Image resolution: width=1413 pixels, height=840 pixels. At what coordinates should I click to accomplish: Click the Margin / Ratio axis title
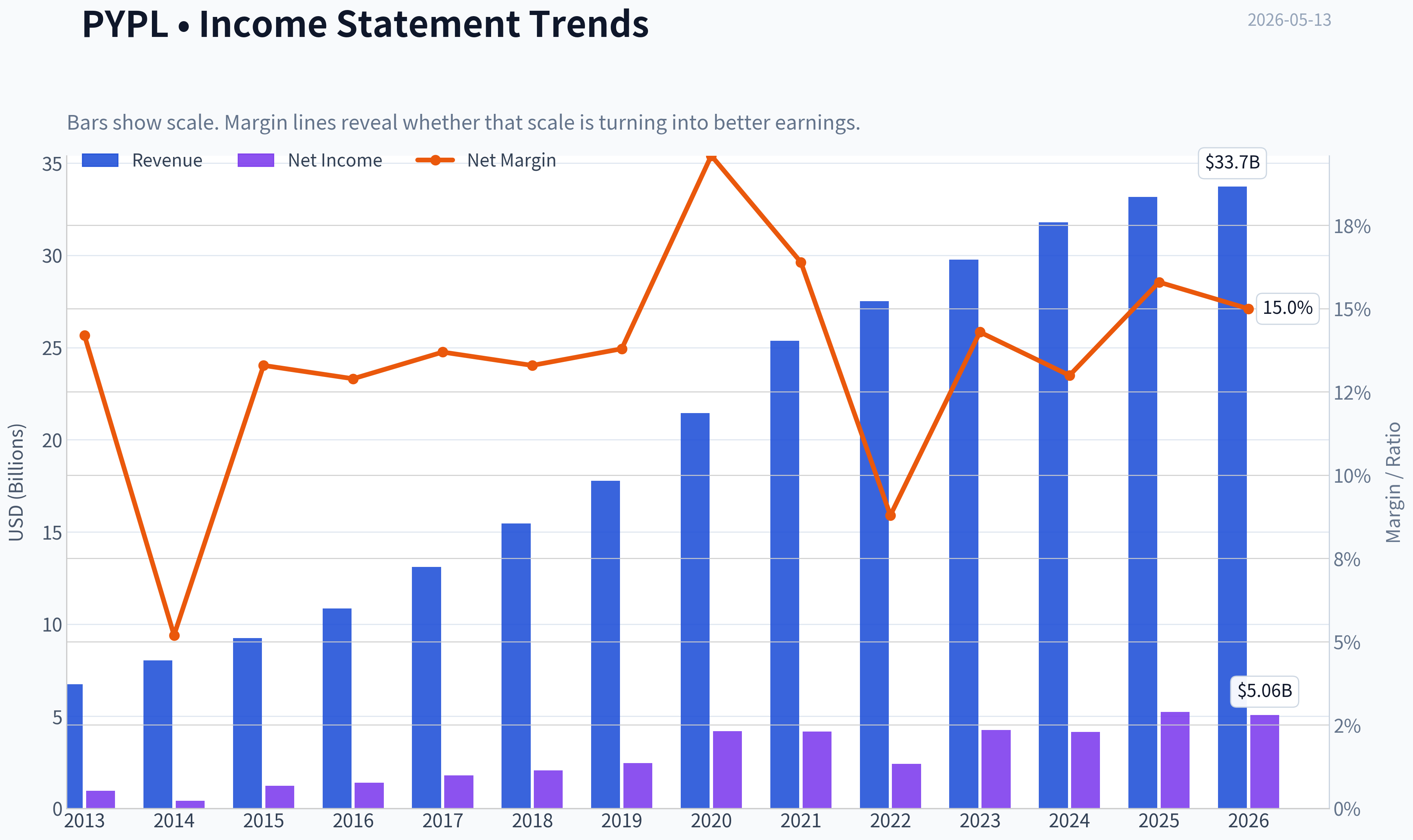[x=1393, y=482]
